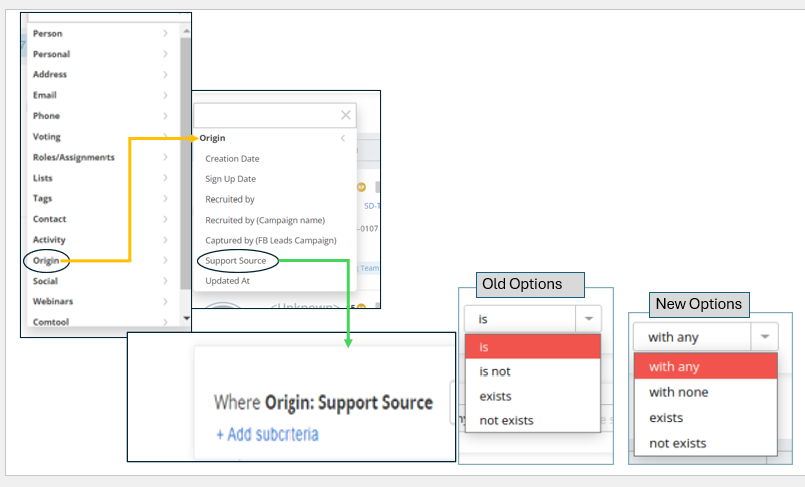Click the Recruited by option

(230, 199)
